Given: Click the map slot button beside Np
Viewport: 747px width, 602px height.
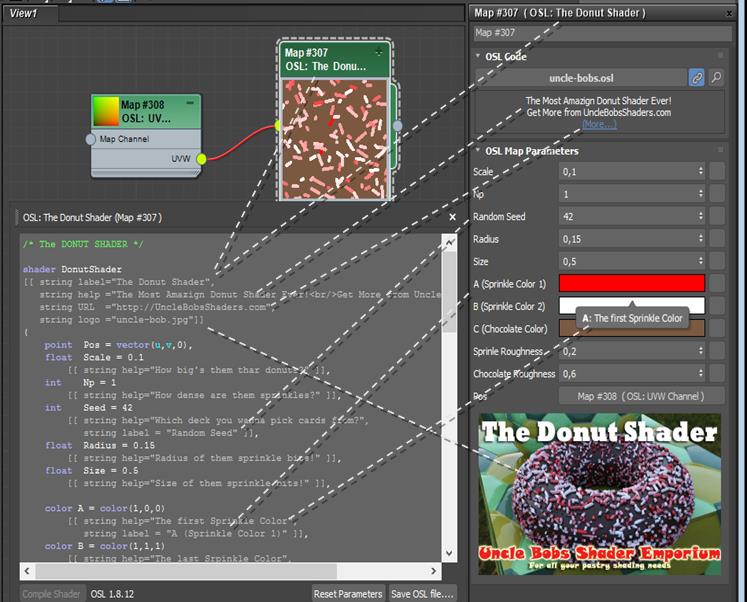Looking at the screenshot, I should 717,193.
